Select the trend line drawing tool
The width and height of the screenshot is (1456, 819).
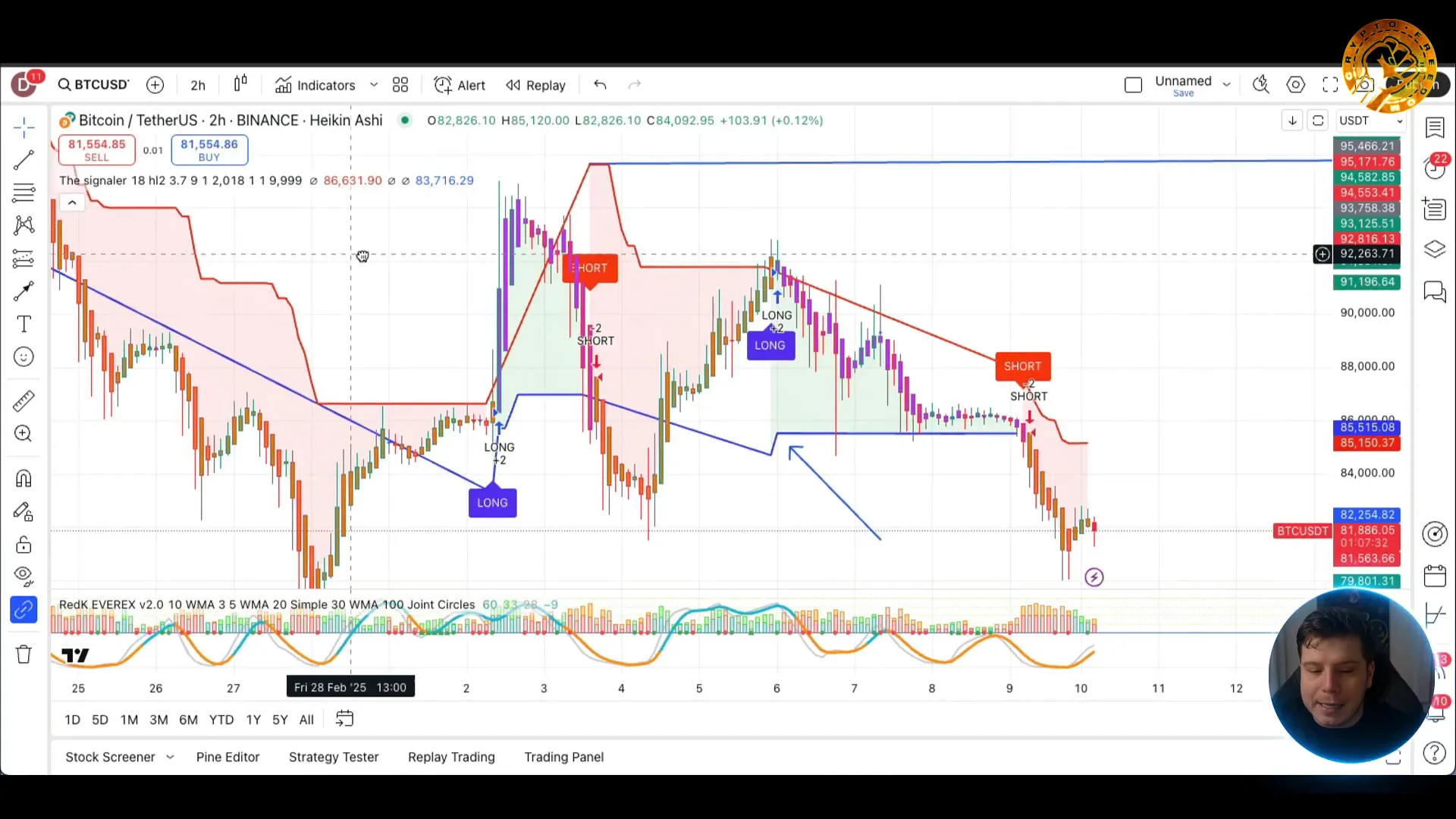[24, 160]
